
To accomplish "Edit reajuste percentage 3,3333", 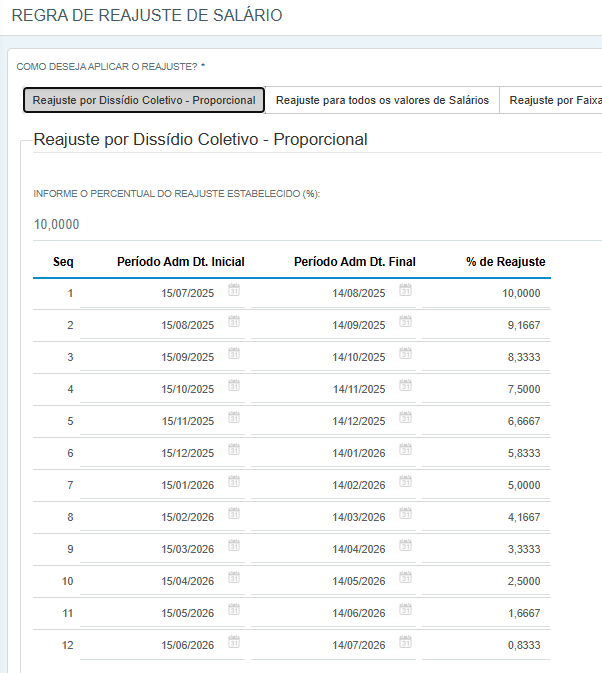I will 486,549.
